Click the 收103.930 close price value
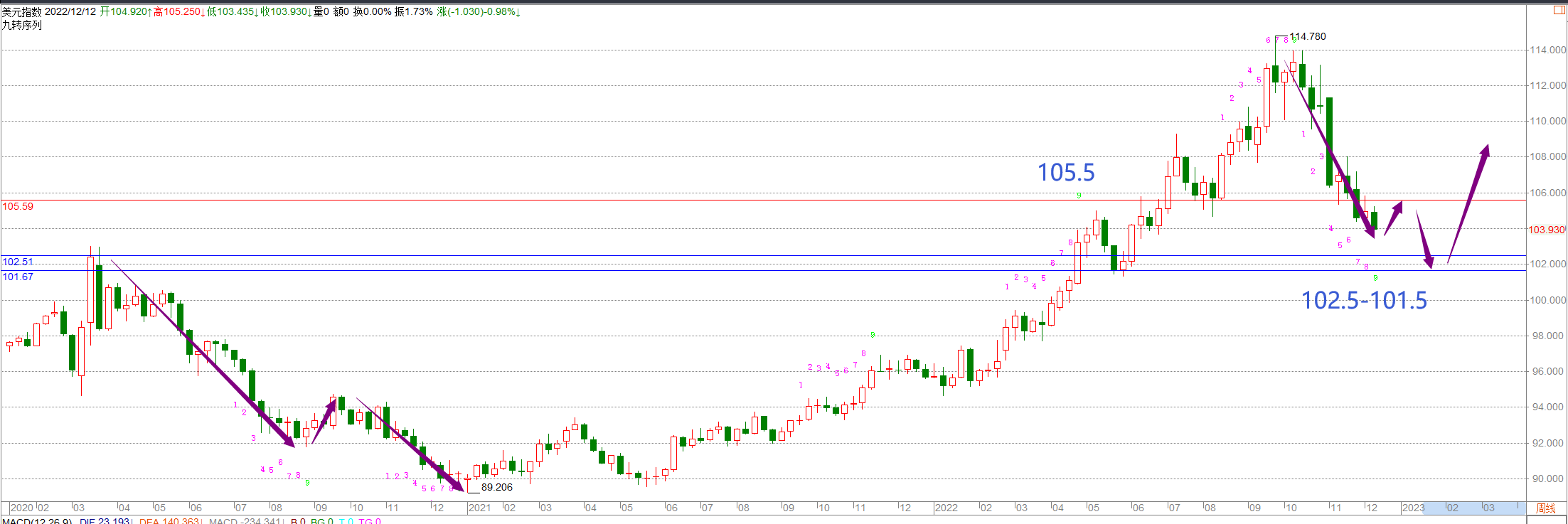 click(286, 11)
